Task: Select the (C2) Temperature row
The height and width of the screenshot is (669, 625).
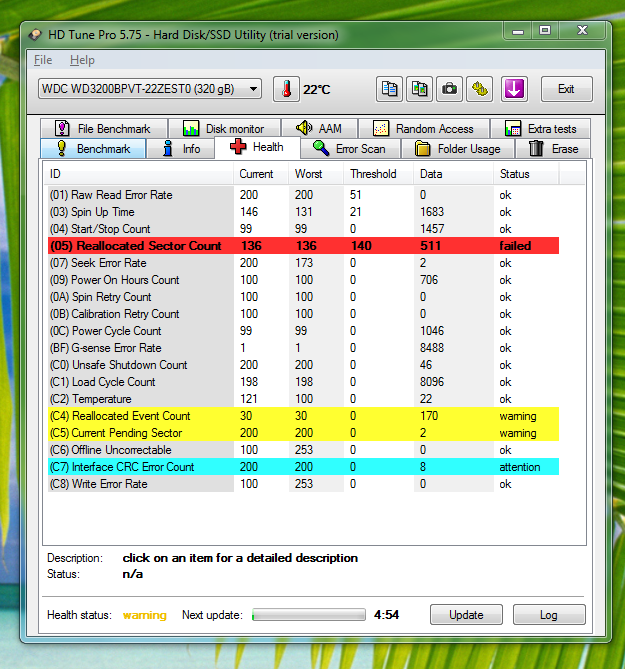Action: [303, 399]
